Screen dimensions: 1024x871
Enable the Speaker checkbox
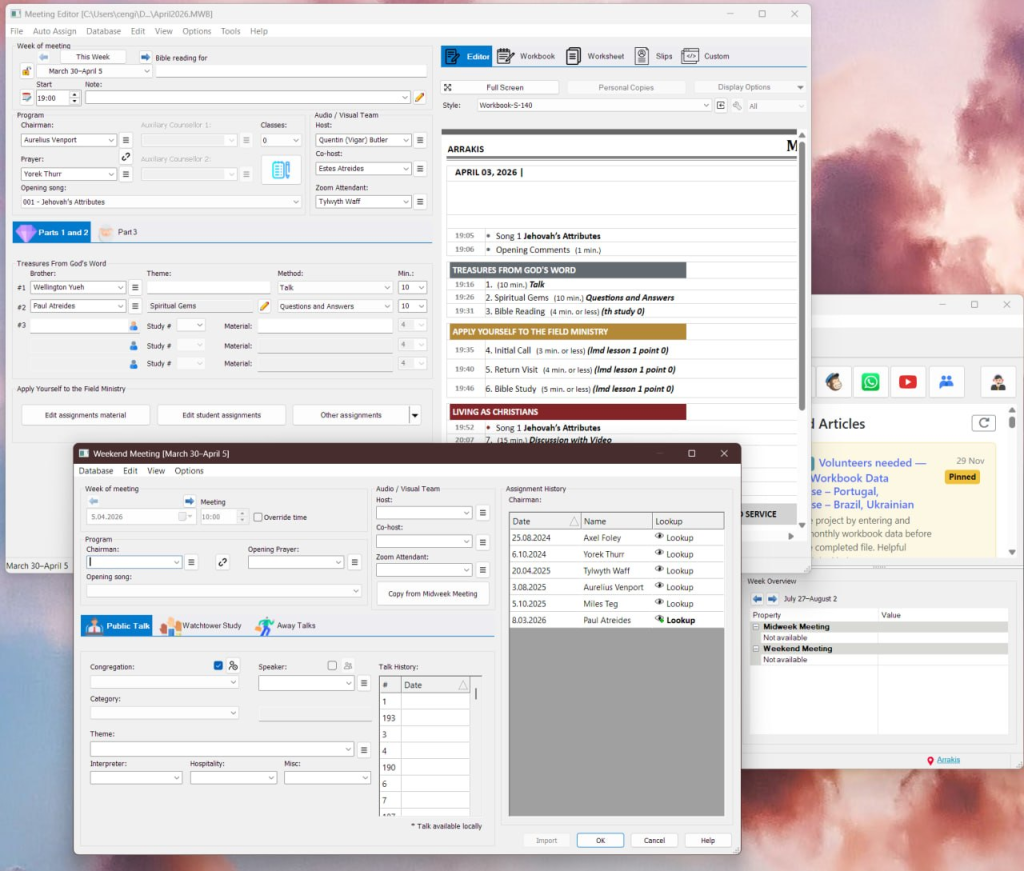tap(332, 666)
